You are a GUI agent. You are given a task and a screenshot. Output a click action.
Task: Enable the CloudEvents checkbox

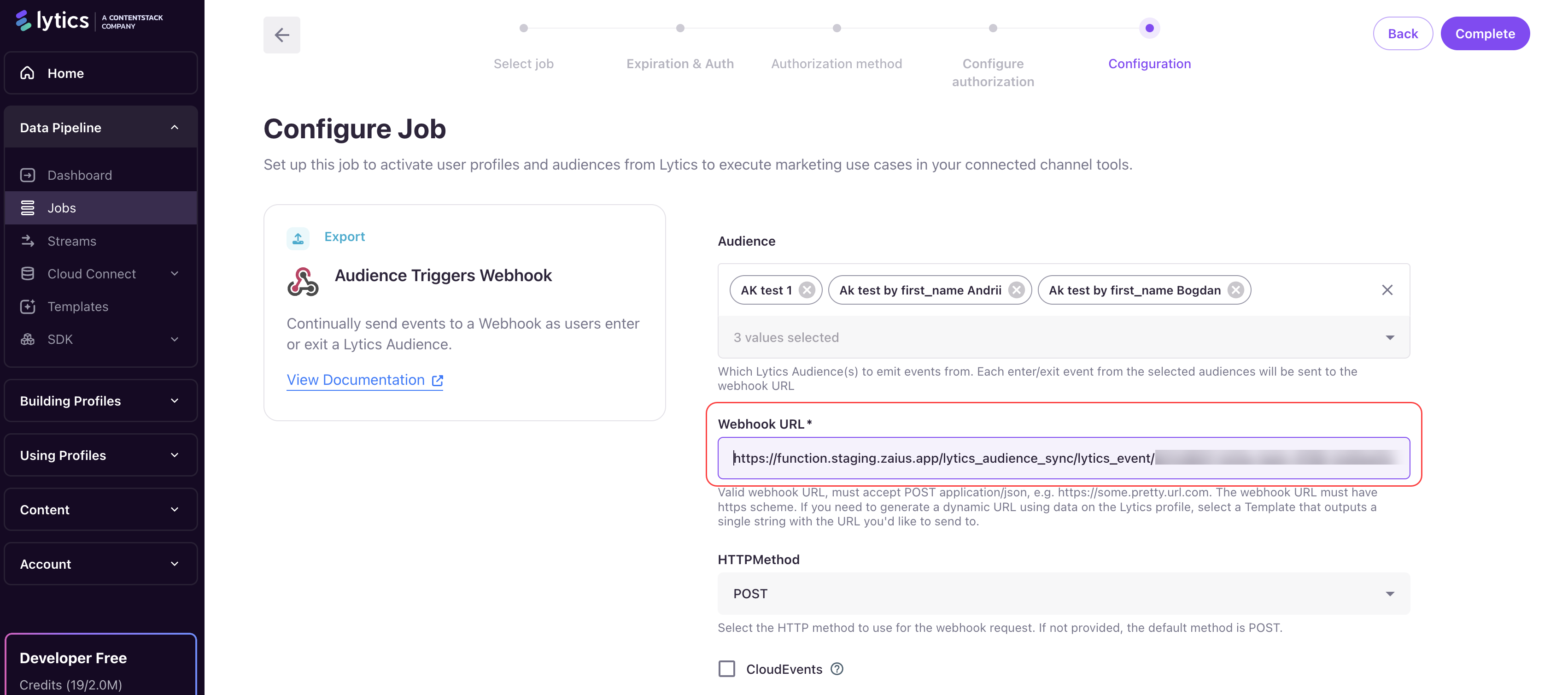click(x=727, y=669)
